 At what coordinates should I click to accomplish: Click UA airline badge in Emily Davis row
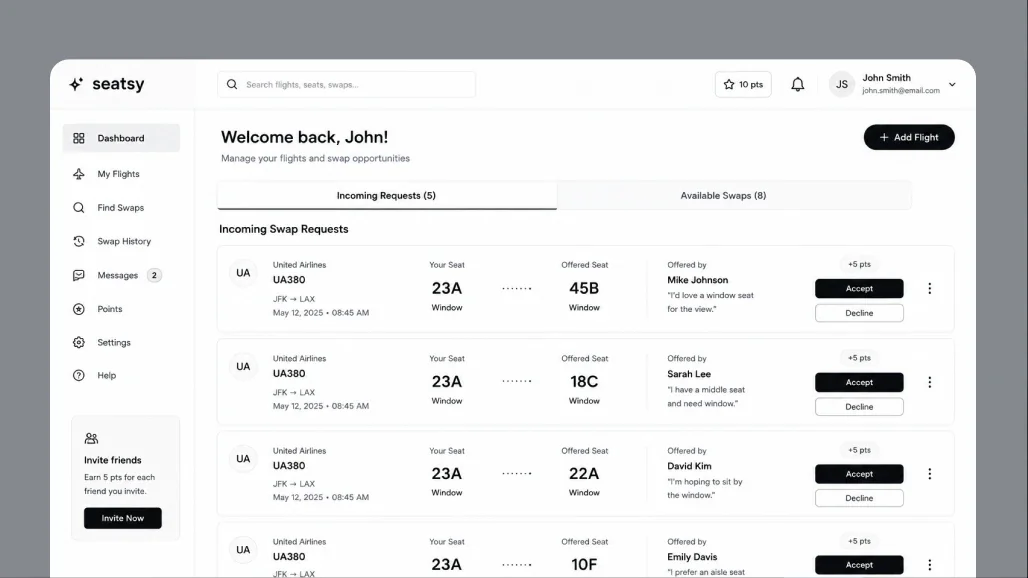[x=243, y=550]
